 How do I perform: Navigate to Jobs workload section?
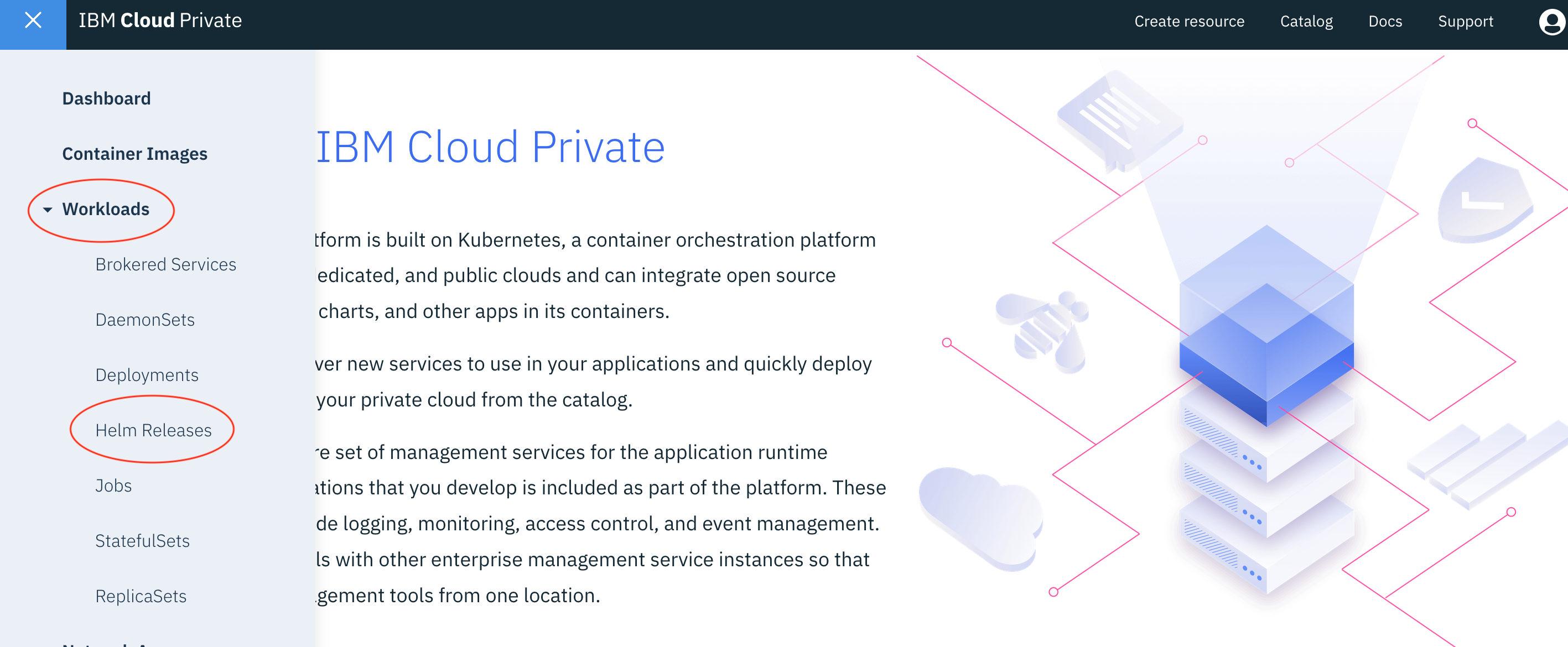click(114, 485)
